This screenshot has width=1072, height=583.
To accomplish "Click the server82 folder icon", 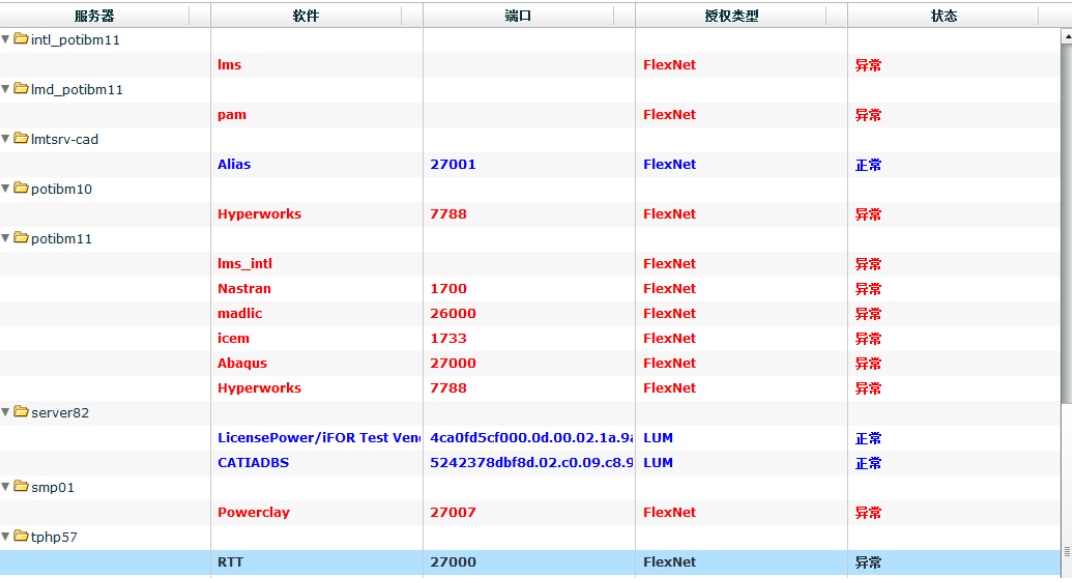I will [21, 412].
